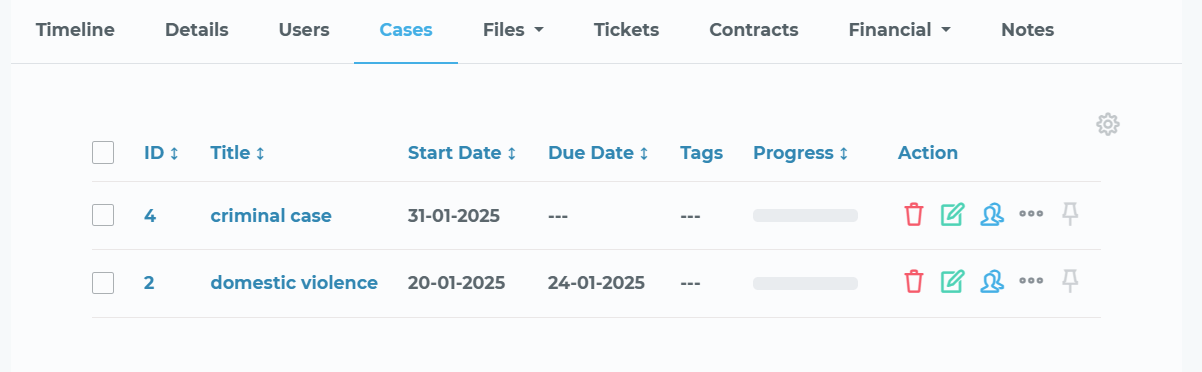The width and height of the screenshot is (1202, 372).
Task: Delete the domestic violence case
Action: (x=913, y=282)
